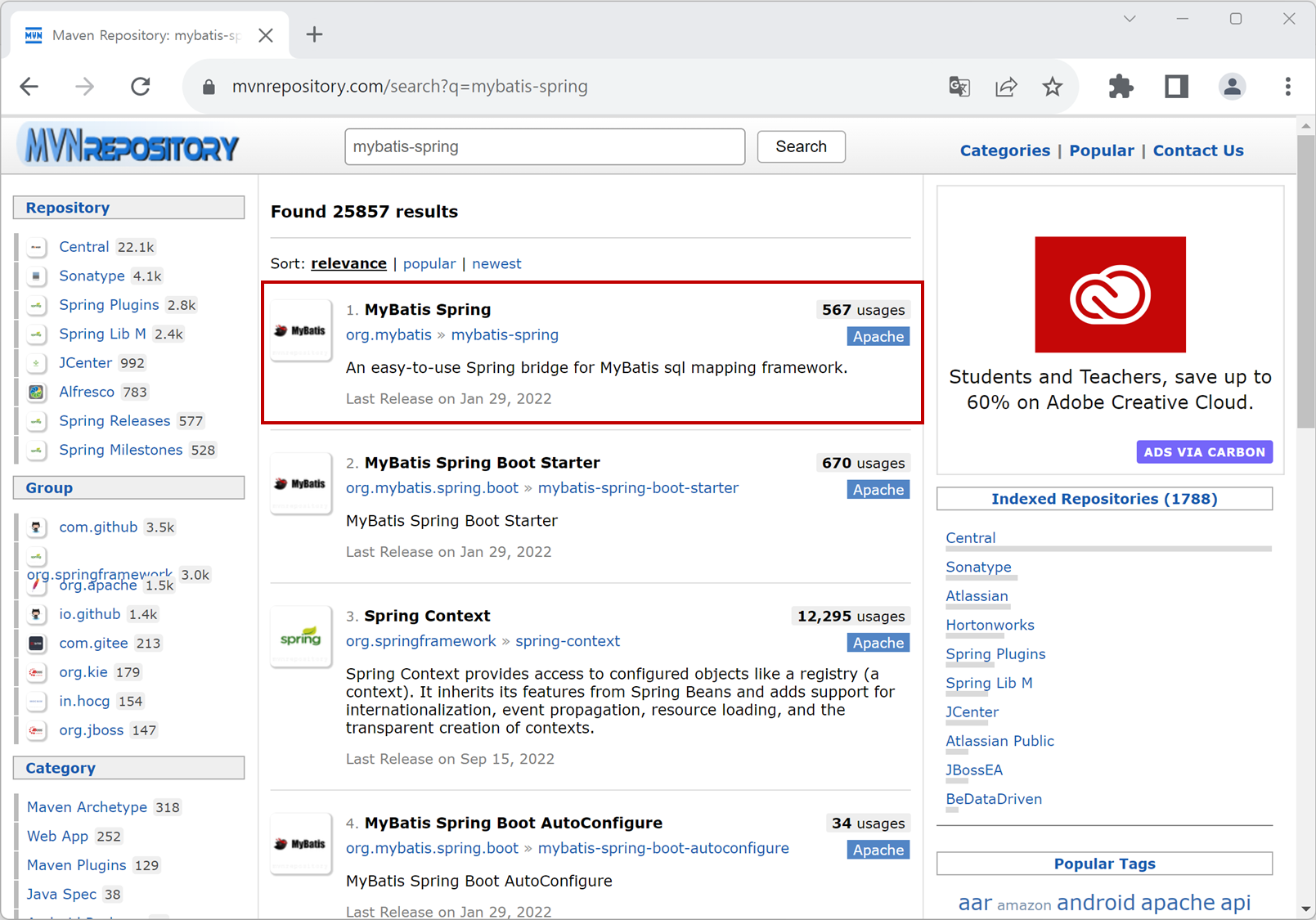The image size is (1316, 920).
Task: Click the page vertical scrollbar thumb
Action: pyautogui.click(x=1305, y=281)
